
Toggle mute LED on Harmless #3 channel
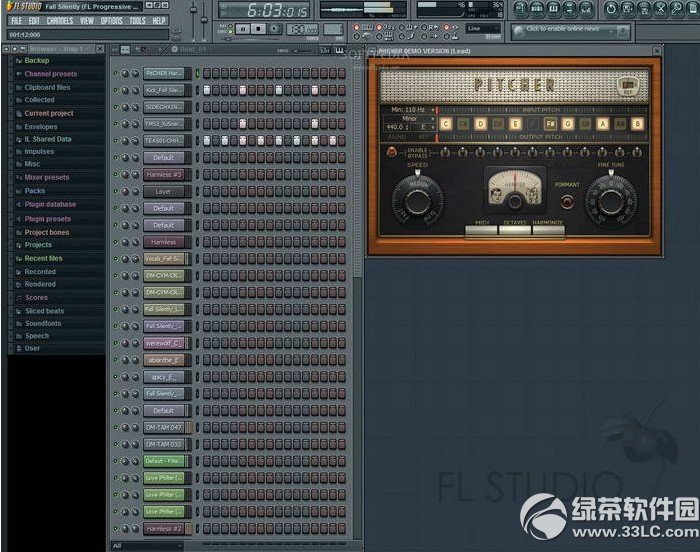click(x=116, y=174)
